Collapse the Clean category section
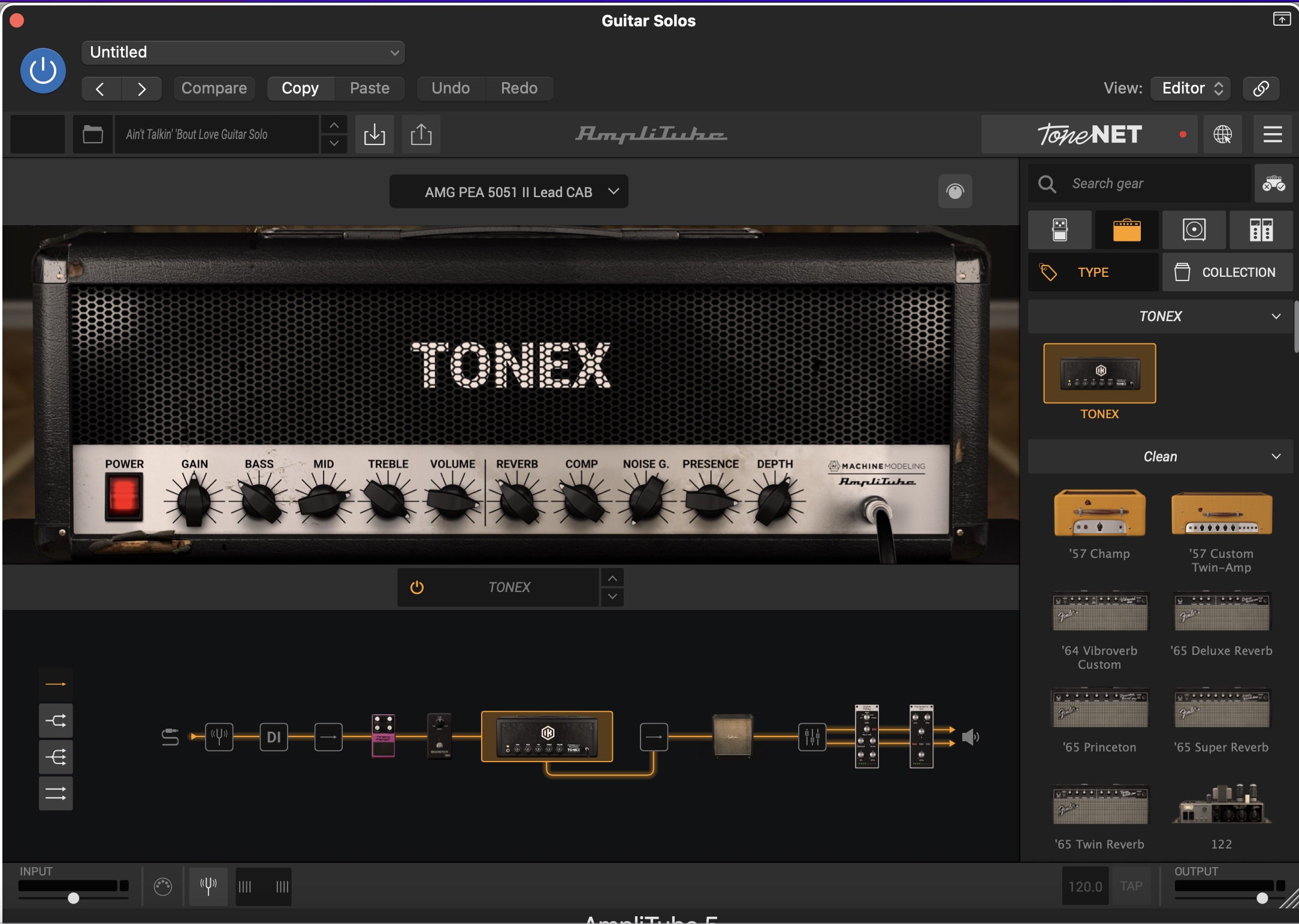 point(1161,457)
